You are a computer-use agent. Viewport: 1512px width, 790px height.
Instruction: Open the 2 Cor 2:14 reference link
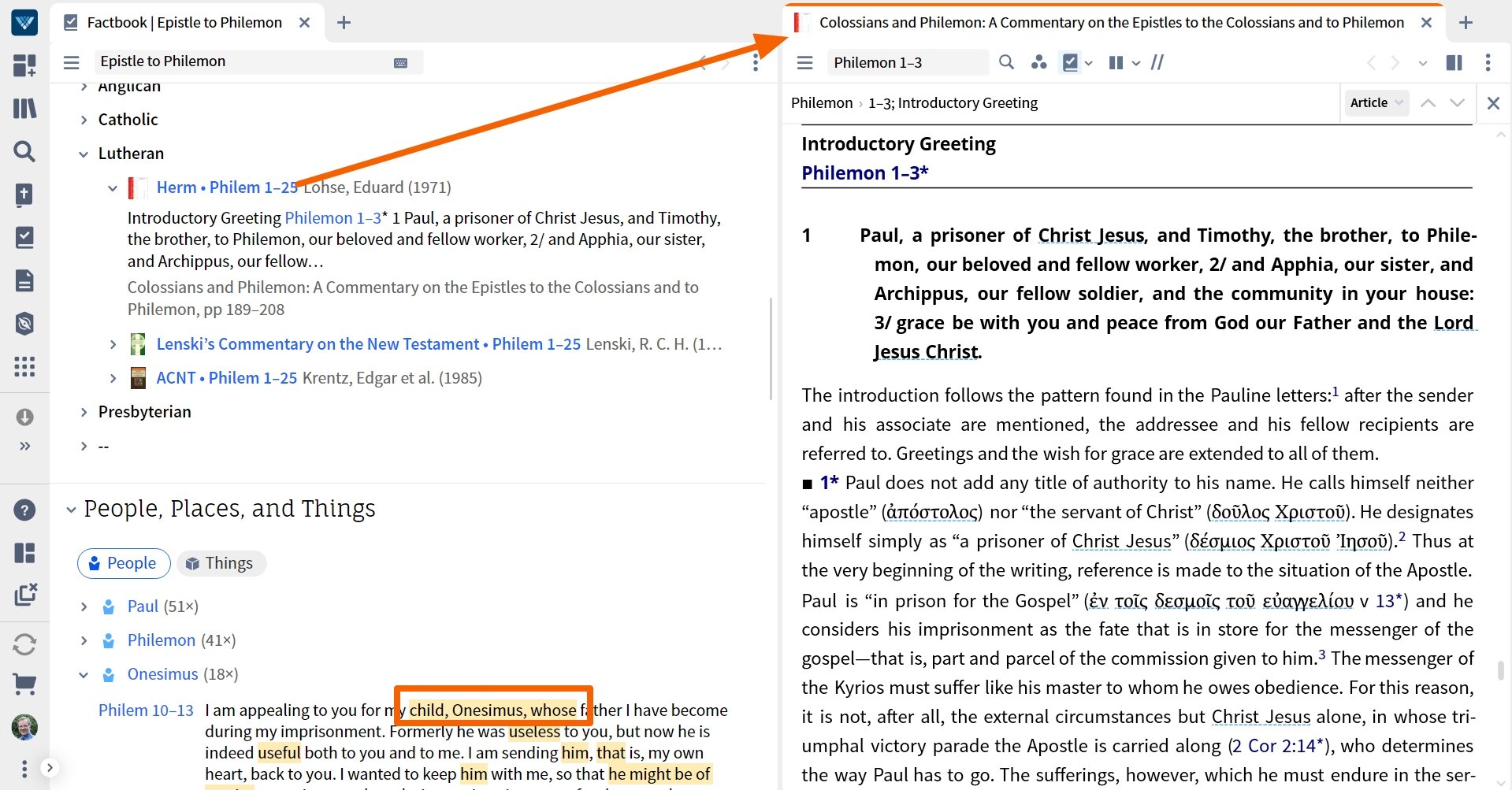click(1278, 746)
